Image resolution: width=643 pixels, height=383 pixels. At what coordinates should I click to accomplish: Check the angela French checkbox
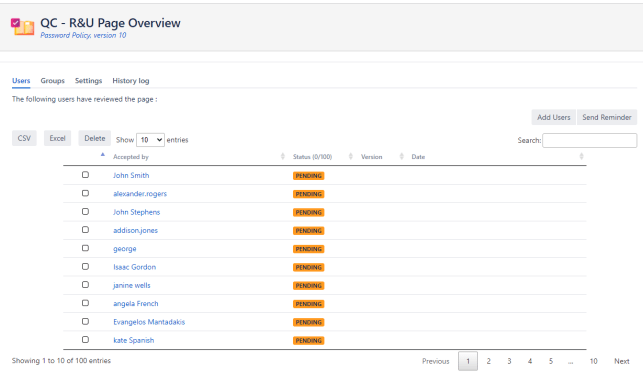[85, 303]
